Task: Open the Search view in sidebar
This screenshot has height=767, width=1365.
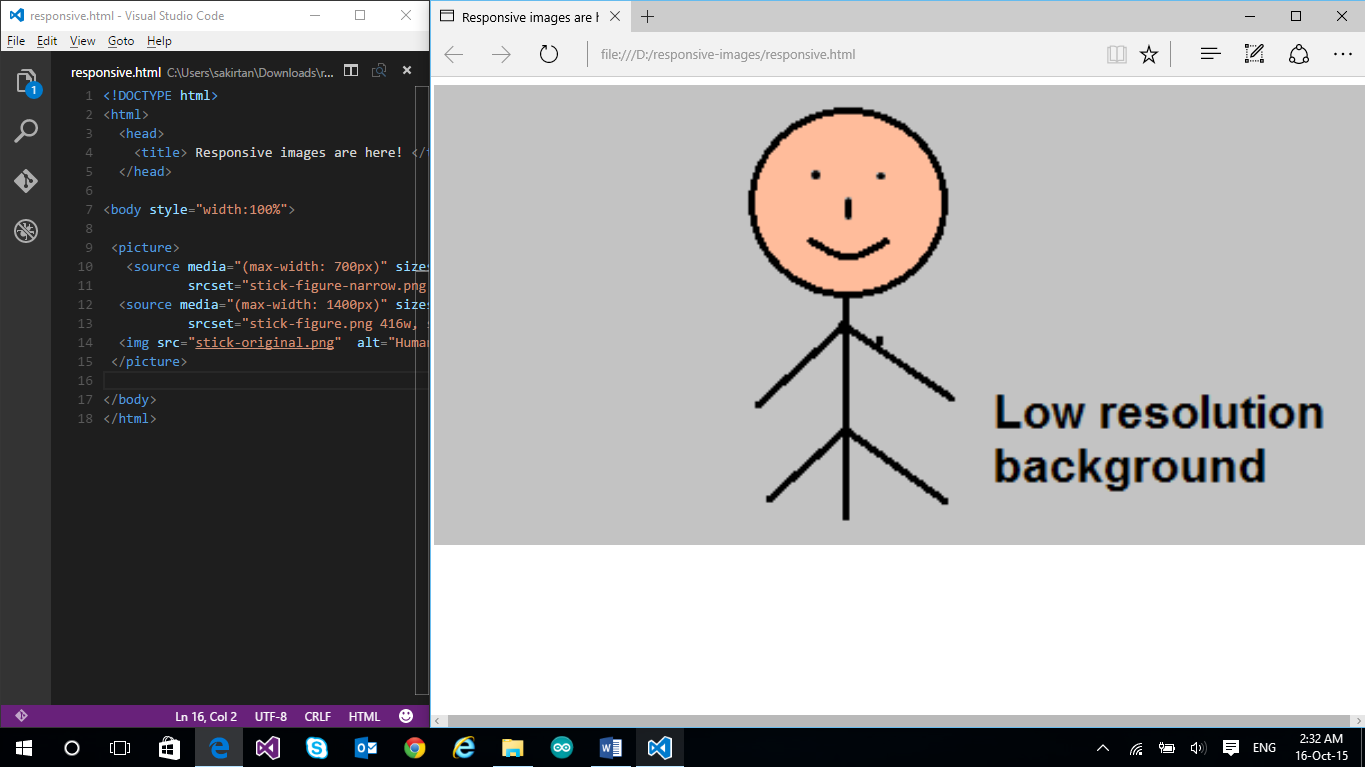Action: pos(26,131)
